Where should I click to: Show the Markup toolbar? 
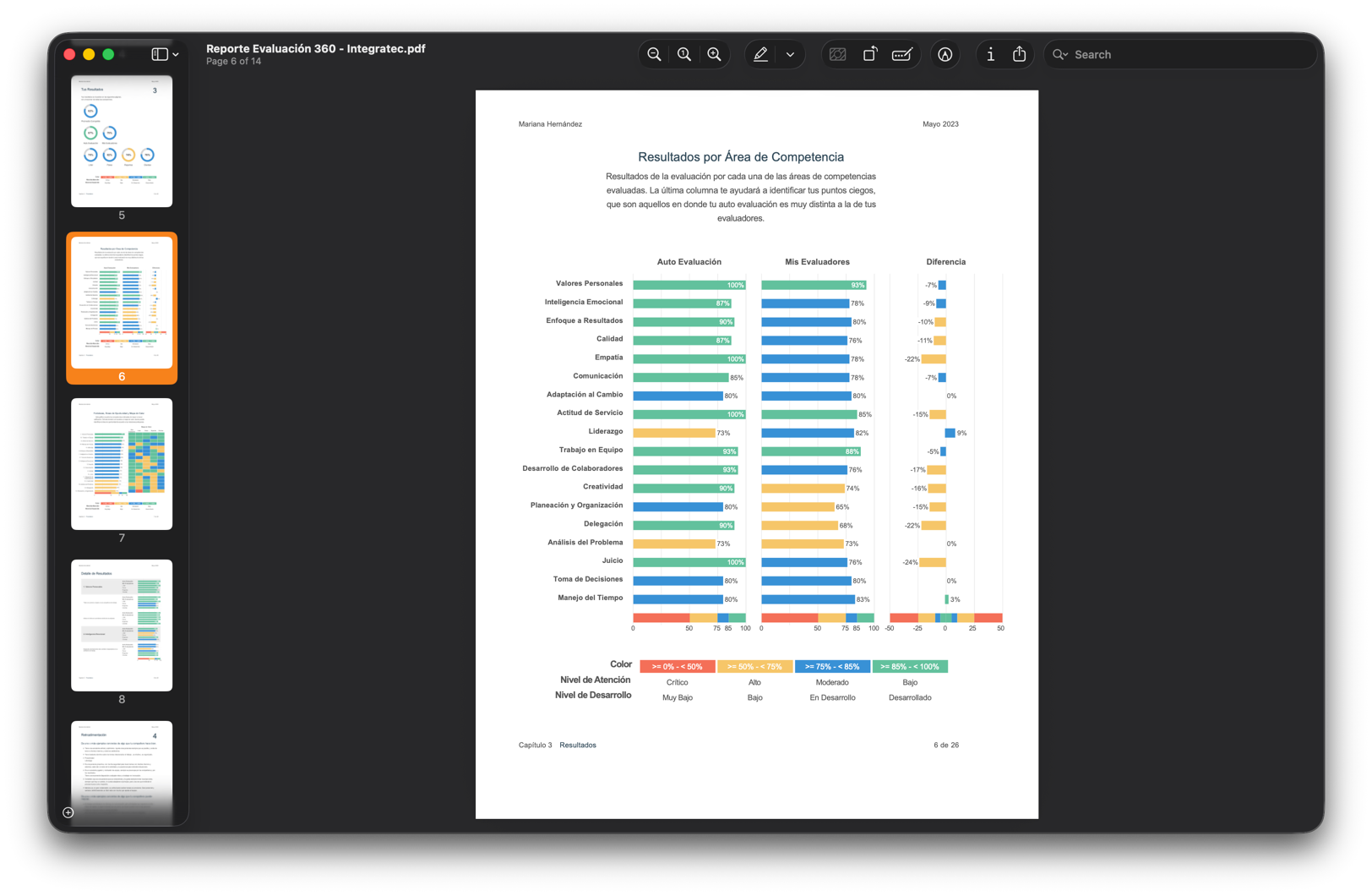pos(945,55)
